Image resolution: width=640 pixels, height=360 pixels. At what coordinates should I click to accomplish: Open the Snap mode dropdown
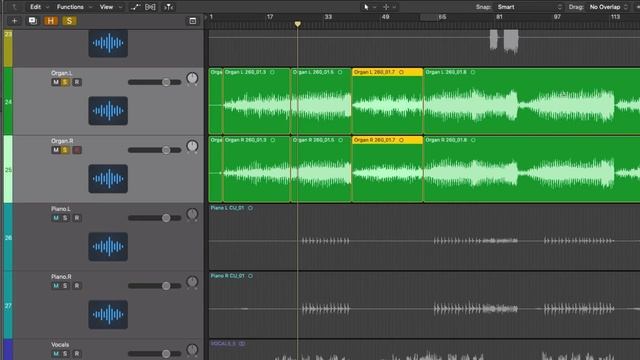(529, 7)
